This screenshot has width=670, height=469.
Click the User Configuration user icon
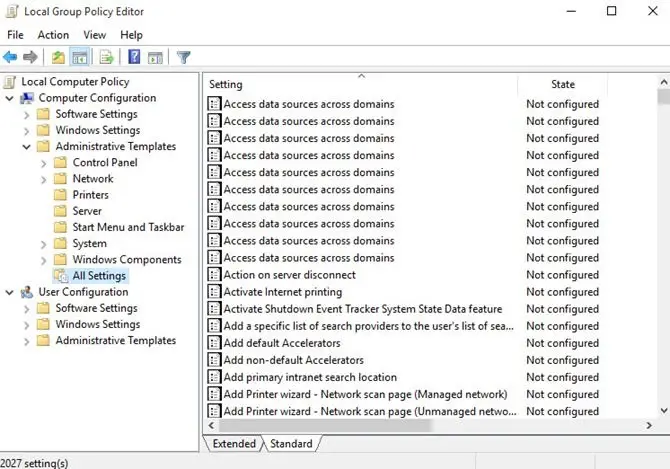coord(27,292)
